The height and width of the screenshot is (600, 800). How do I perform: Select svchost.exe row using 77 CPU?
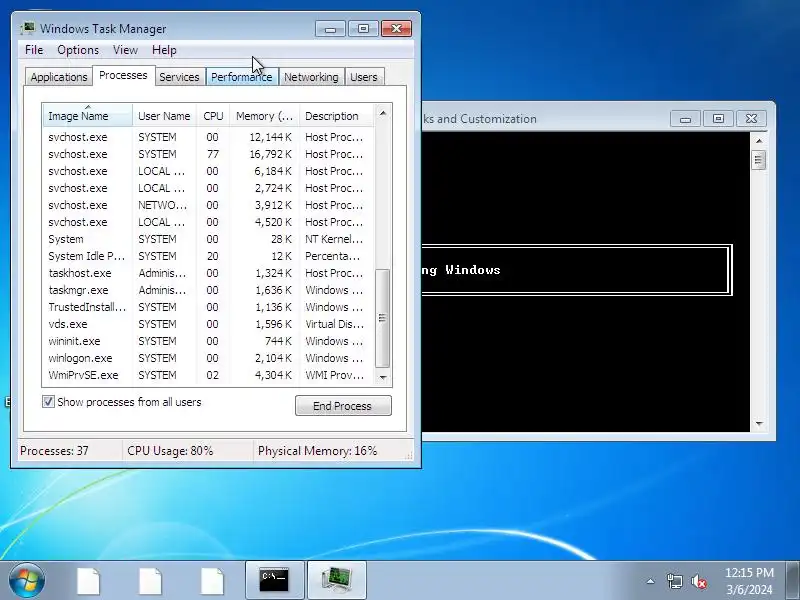[x=209, y=154]
